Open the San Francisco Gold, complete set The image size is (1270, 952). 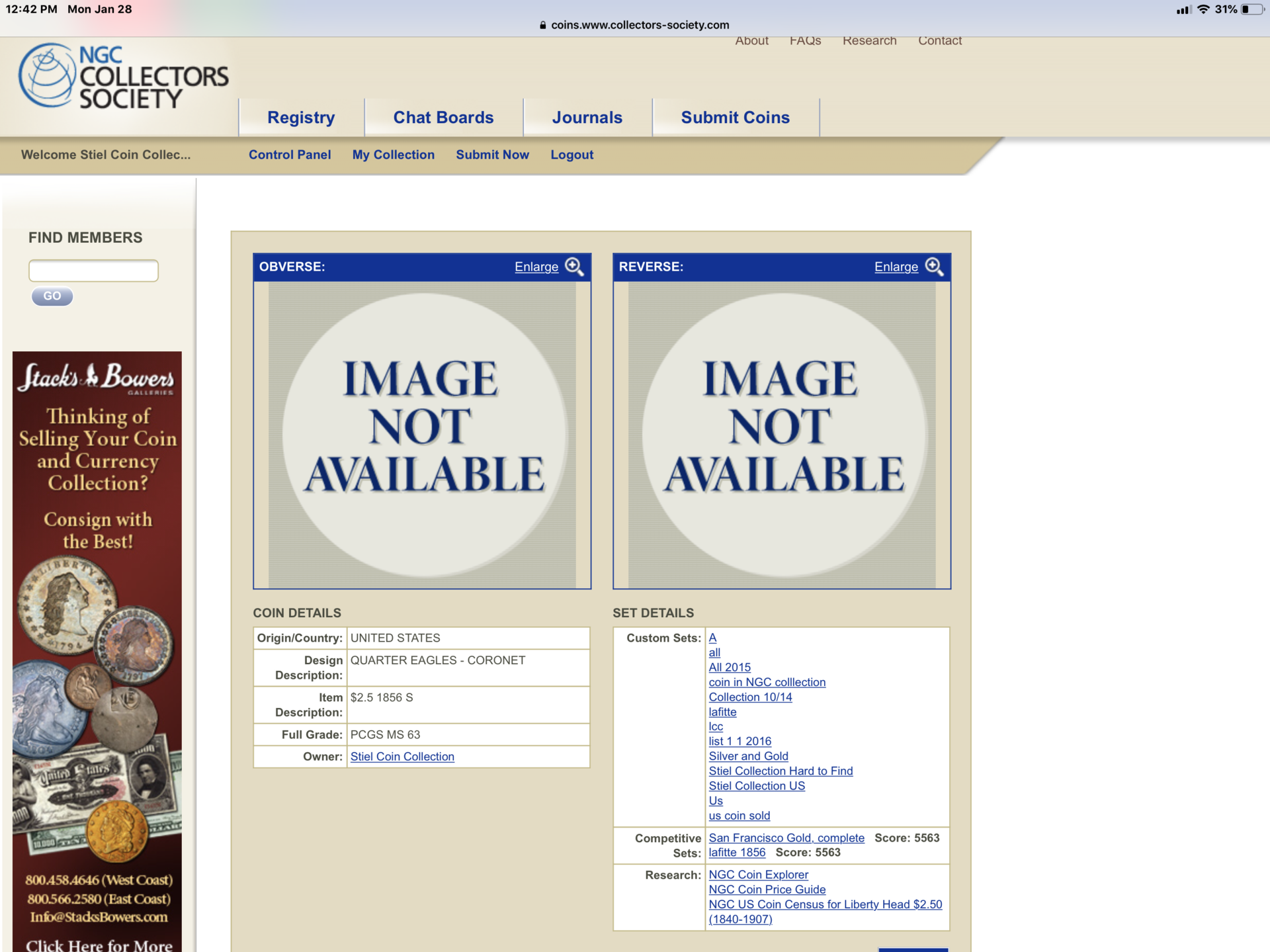786,838
